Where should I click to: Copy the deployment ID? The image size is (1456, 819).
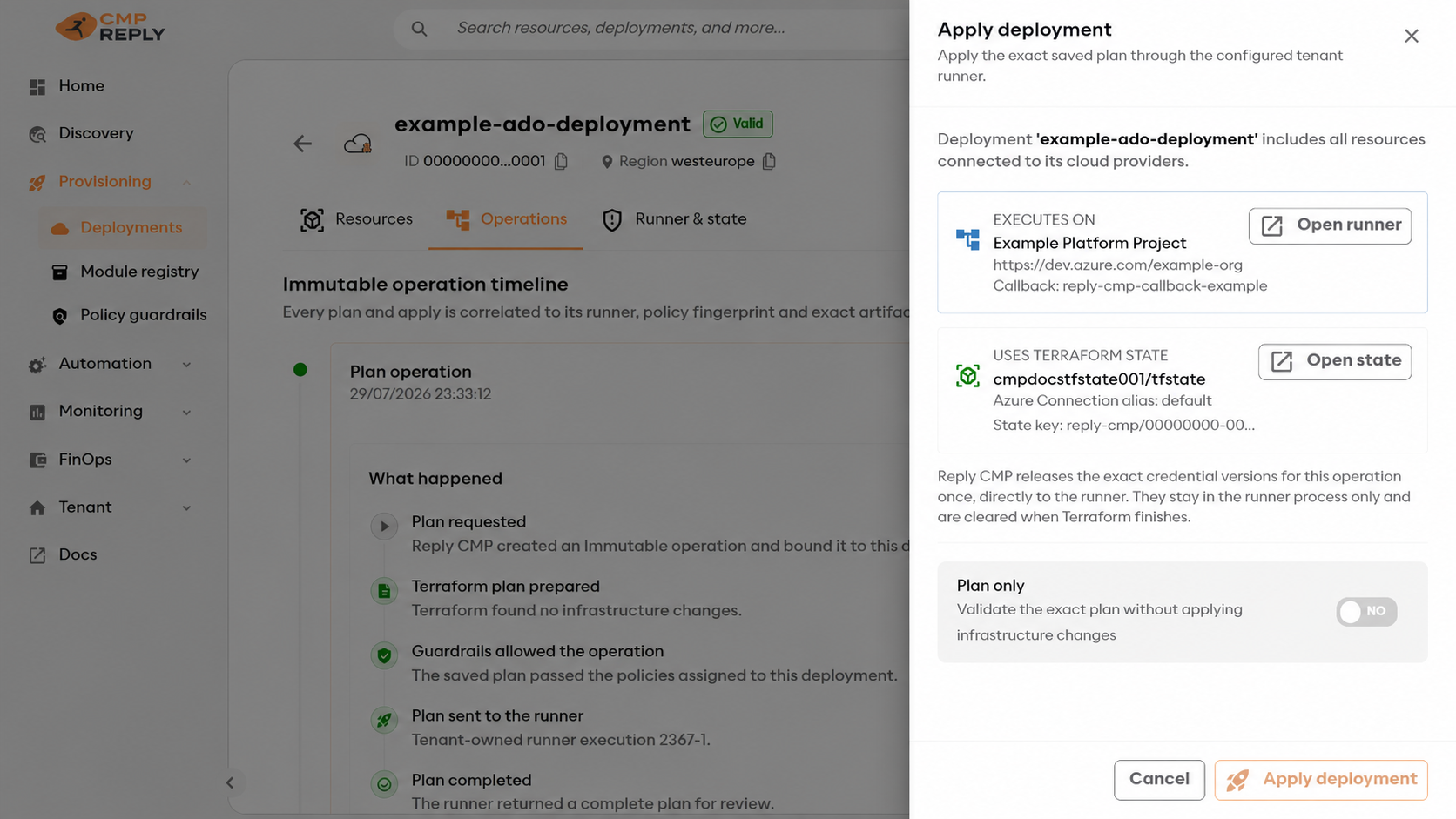[562, 162]
